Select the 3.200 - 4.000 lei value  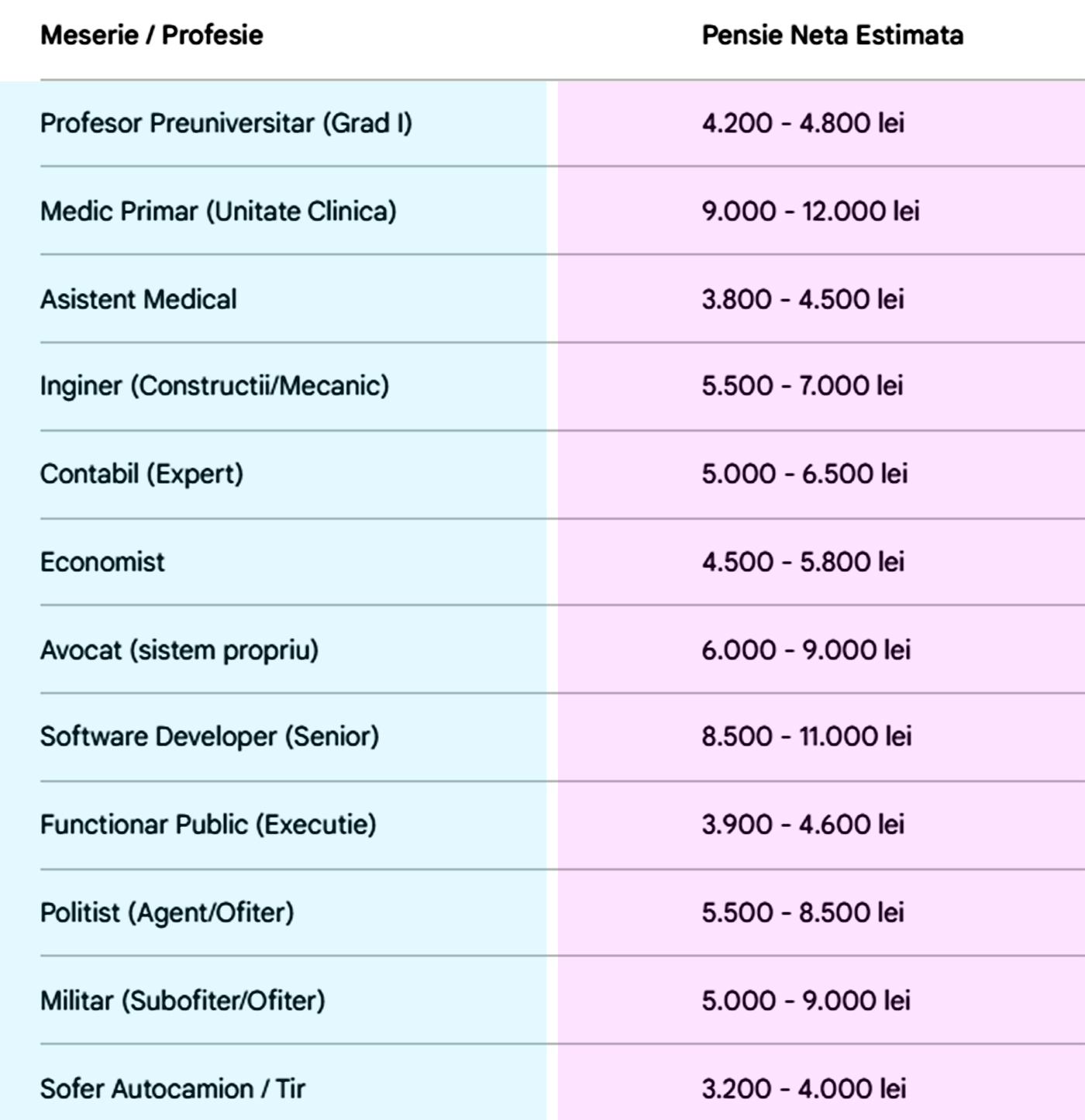pos(804,1089)
